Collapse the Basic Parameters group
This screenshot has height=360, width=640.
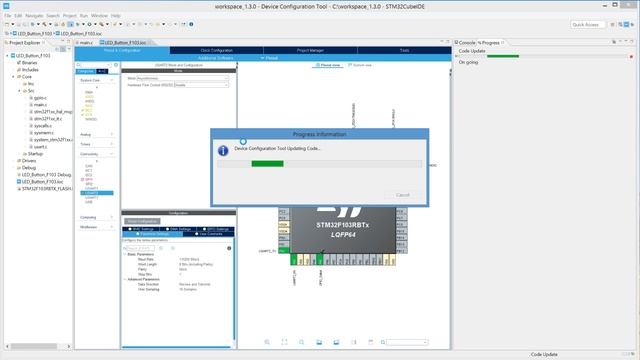coord(125,254)
